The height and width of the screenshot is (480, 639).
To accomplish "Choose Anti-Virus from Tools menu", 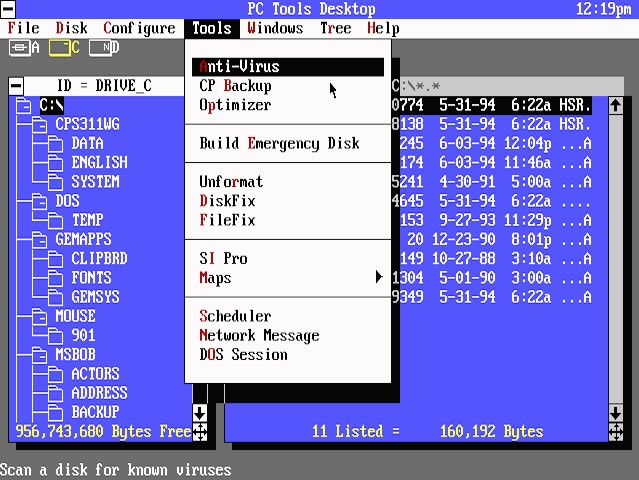I will click(288, 67).
